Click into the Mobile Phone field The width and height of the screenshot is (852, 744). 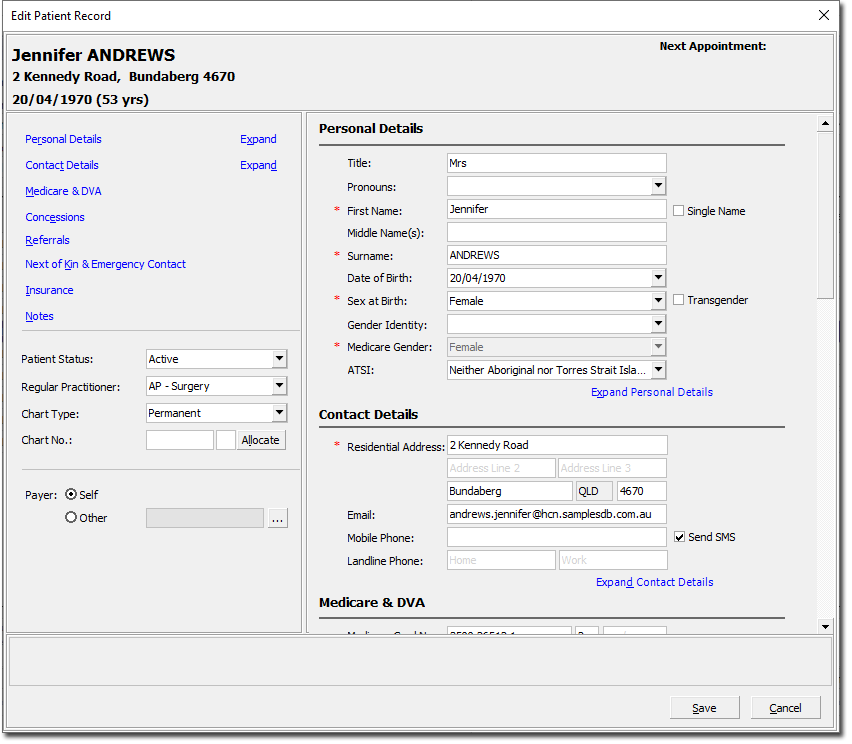(556, 538)
